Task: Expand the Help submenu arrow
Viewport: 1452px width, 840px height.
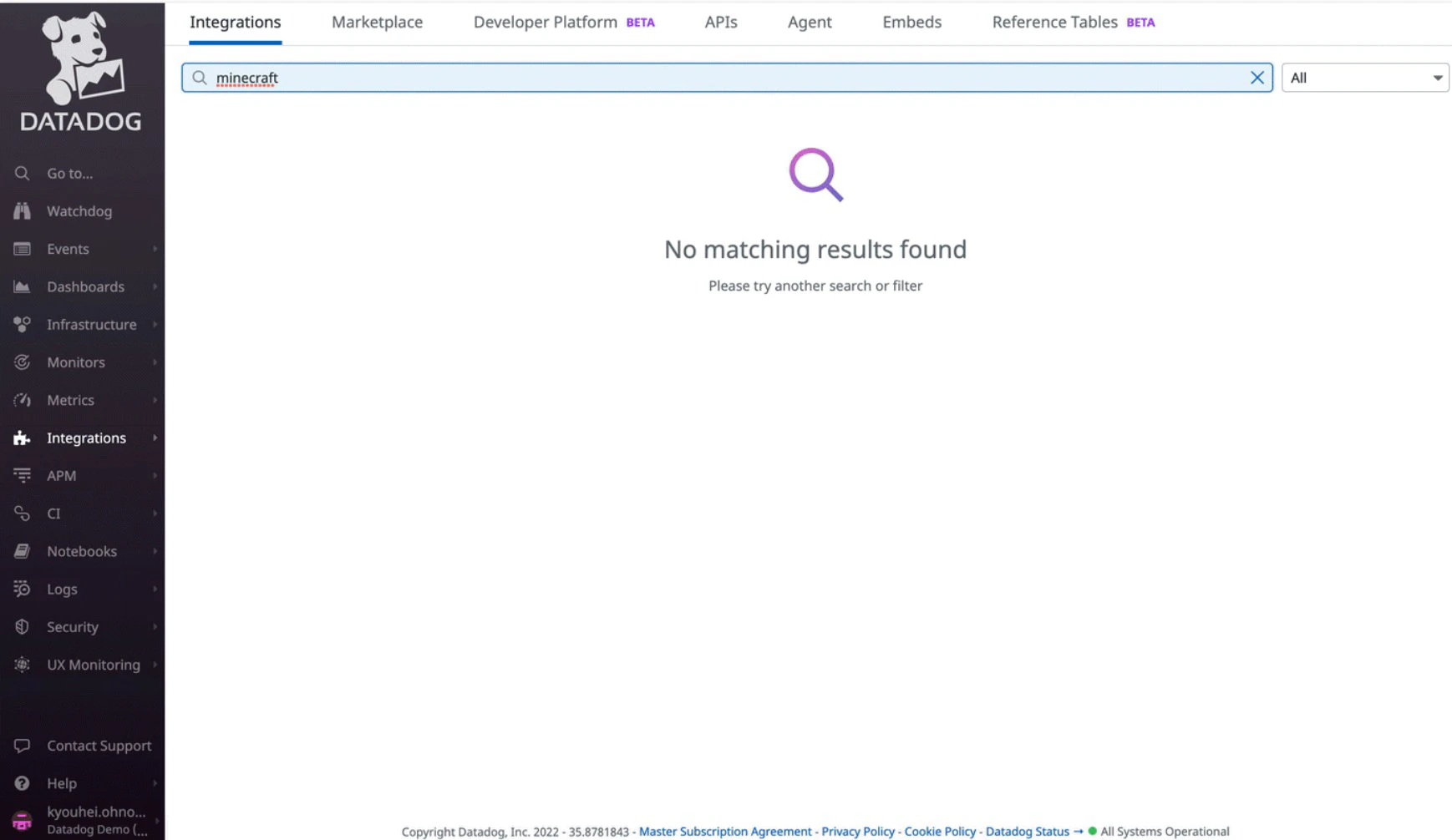Action: (x=155, y=783)
